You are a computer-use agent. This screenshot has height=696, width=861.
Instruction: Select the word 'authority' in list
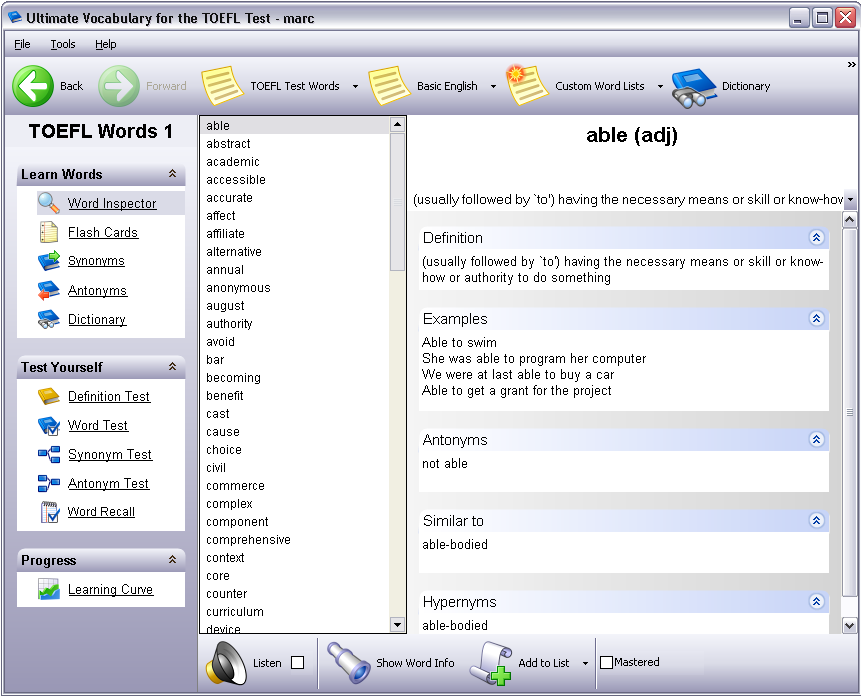tap(229, 324)
